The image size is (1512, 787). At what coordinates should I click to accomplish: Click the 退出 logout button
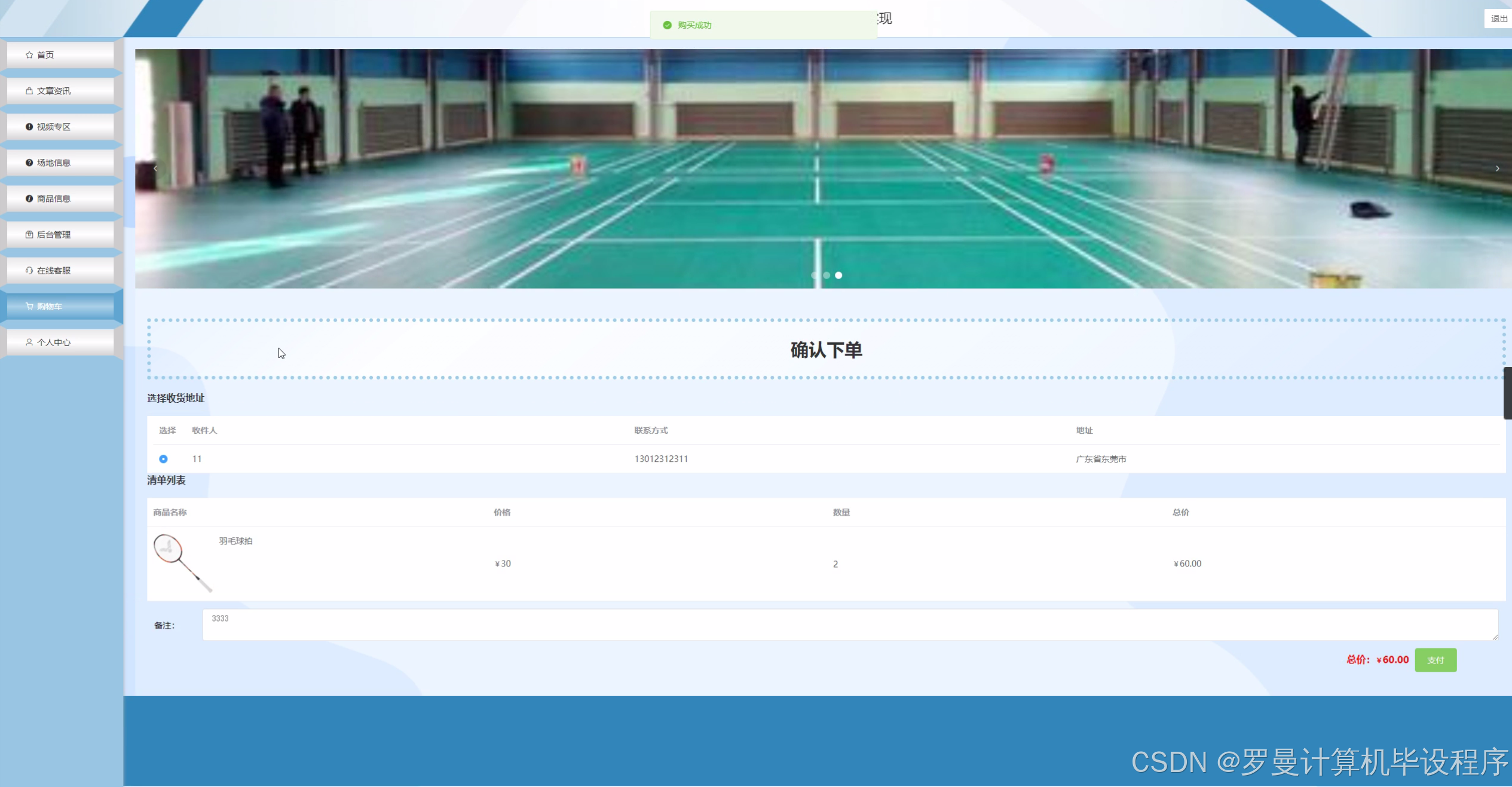pos(1498,19)
